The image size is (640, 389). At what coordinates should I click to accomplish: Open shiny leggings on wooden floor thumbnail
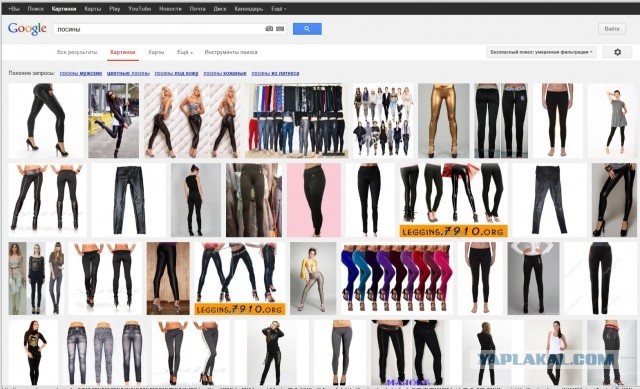(168, 278)
